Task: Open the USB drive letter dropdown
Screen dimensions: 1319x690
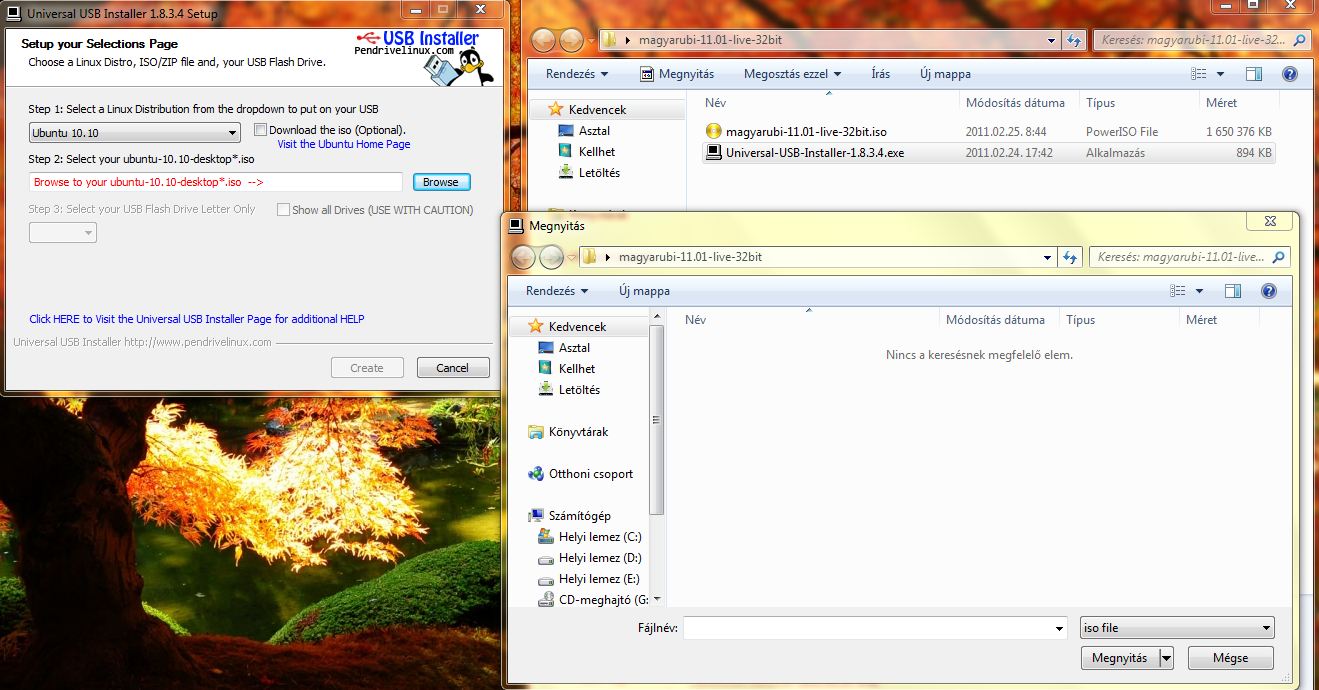Action: click(63, 232)
